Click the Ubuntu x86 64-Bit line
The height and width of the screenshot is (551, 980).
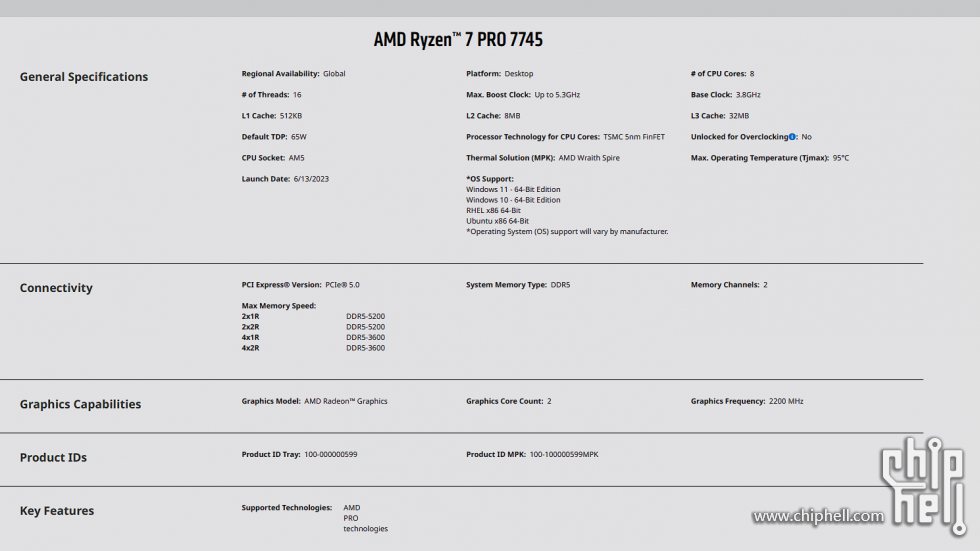pyautogui.click(x=498, y=221)
